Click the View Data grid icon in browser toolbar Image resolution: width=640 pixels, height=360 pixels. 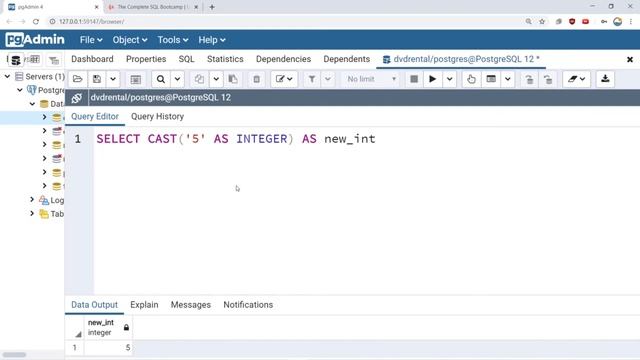coord(35,60)
